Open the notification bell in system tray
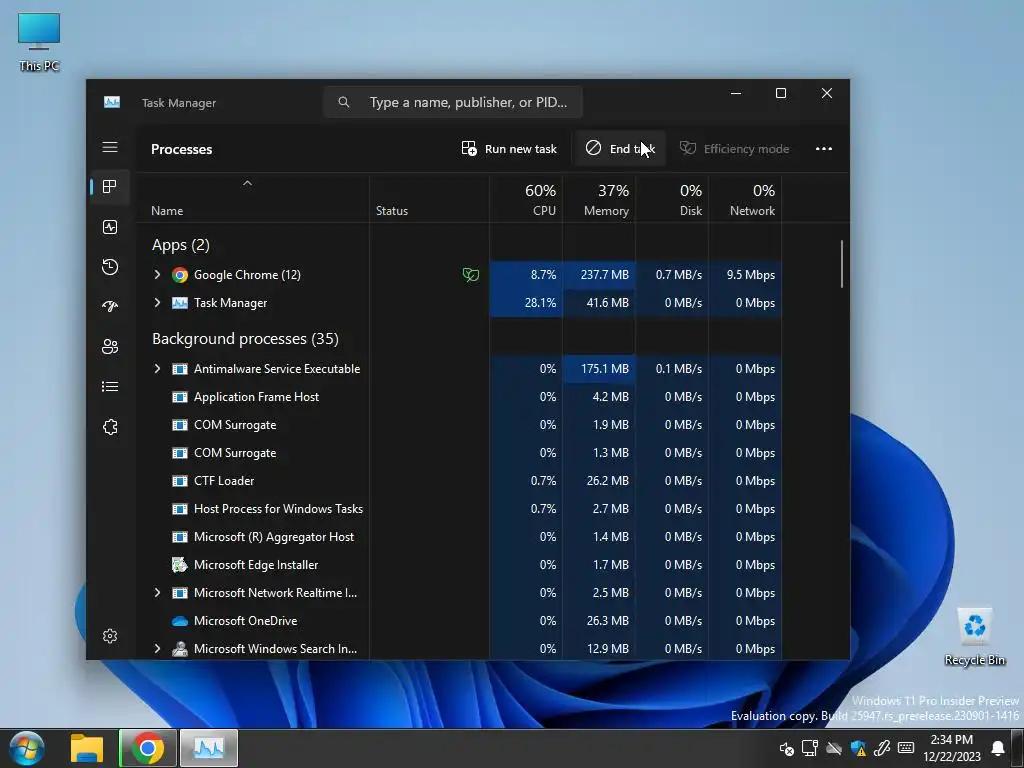Screen dimensions: 1024x768 pyautogui.click(x=998, y=748)
